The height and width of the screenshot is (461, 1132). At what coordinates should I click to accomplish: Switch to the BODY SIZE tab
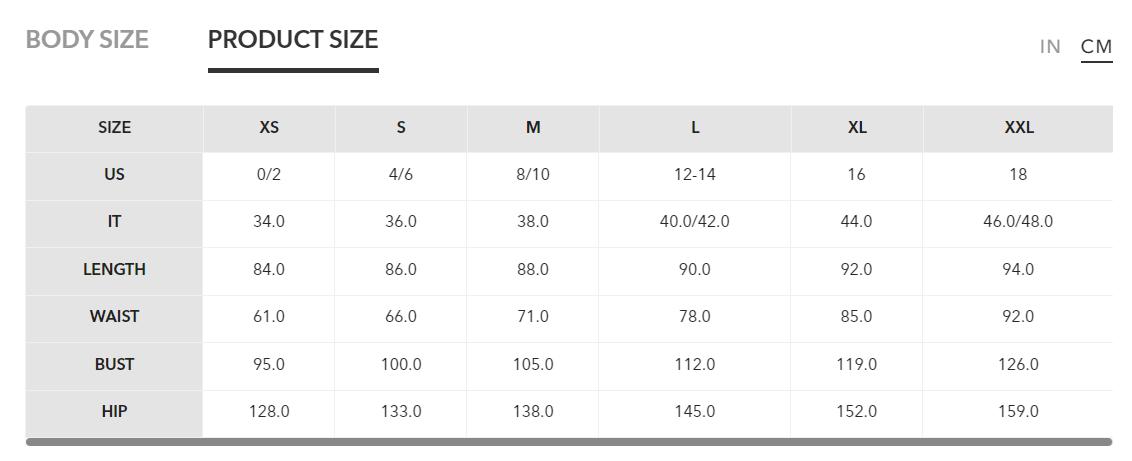tap(87, 40)
